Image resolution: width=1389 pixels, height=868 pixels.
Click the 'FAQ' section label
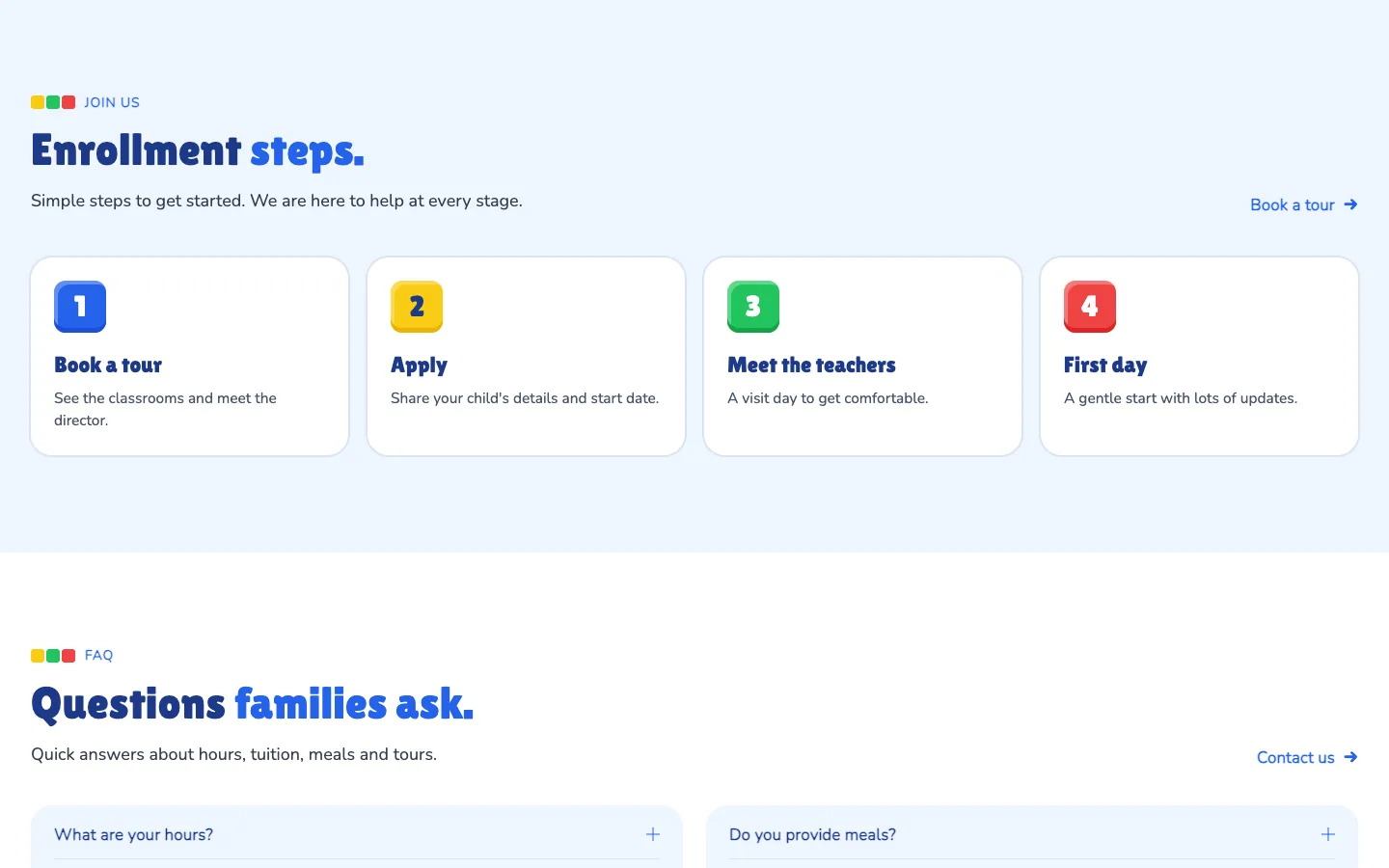[98, 655]
